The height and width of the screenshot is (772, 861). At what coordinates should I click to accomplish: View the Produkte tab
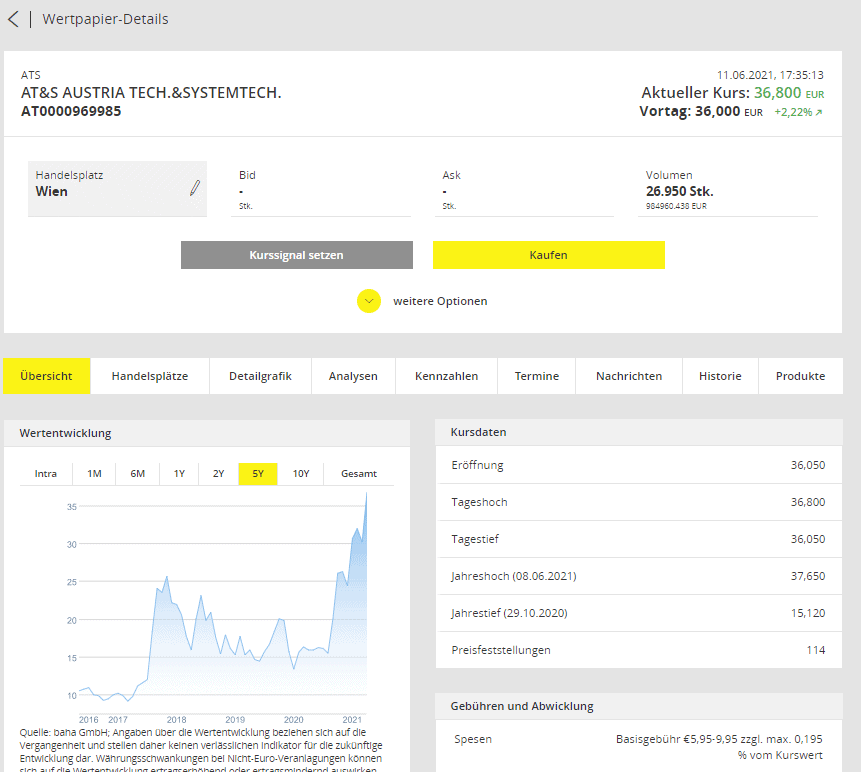click(x=800, y=376)
